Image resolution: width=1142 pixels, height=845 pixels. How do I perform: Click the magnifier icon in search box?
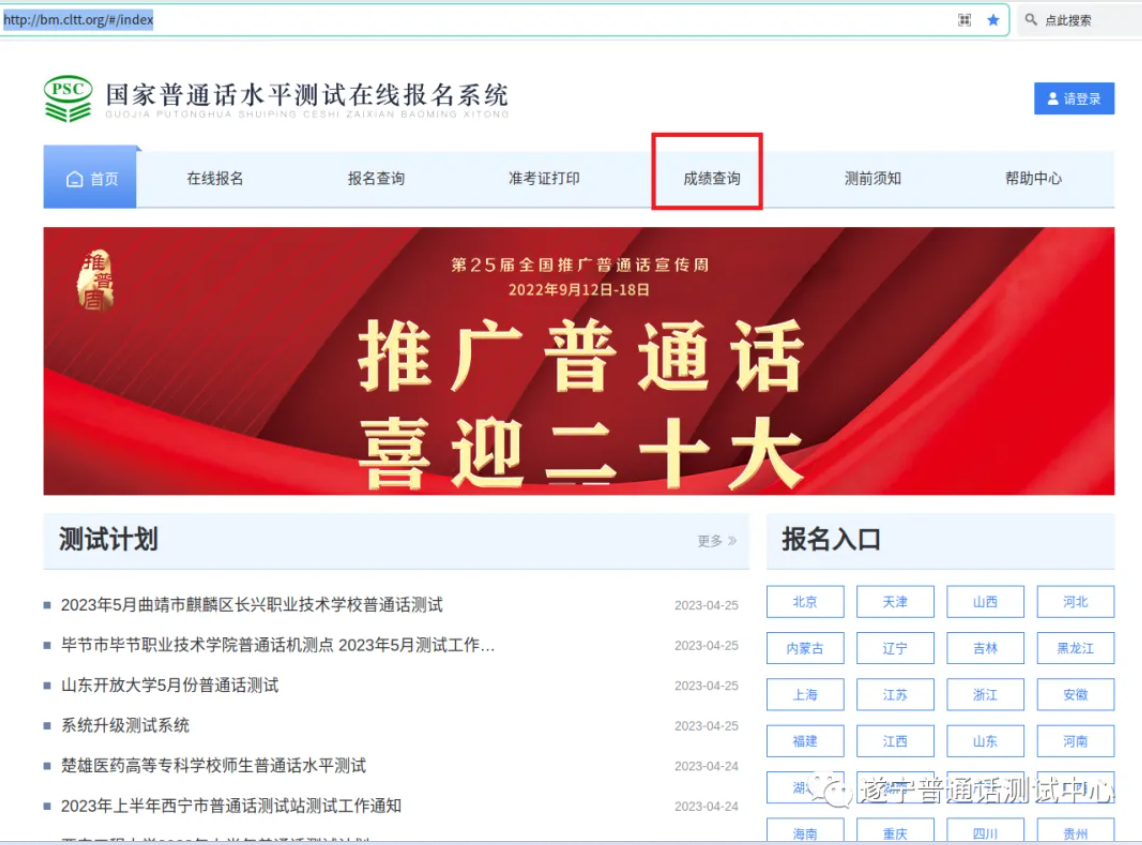click(1031, 20)
